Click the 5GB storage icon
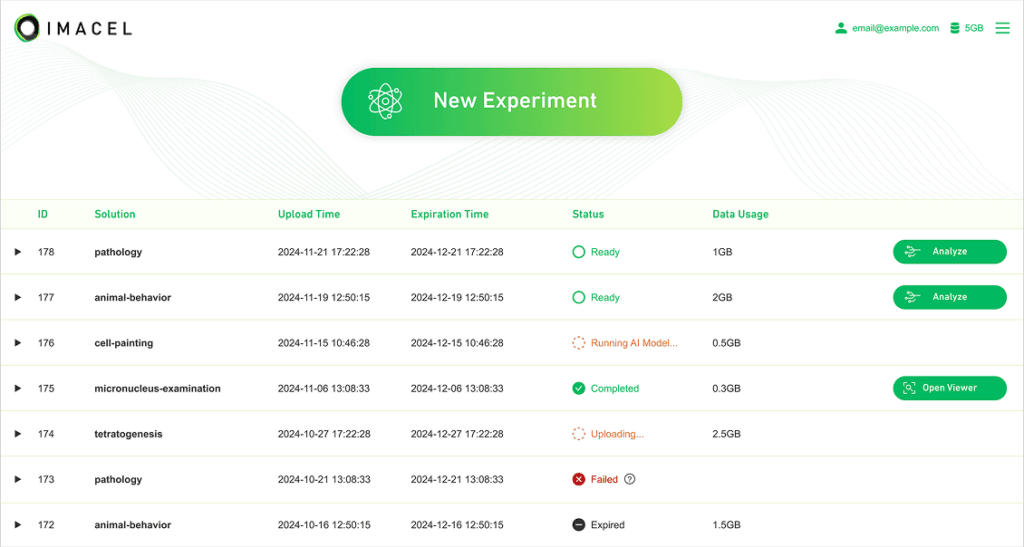This screenshot has width=1024, height=547. point(954,28)
